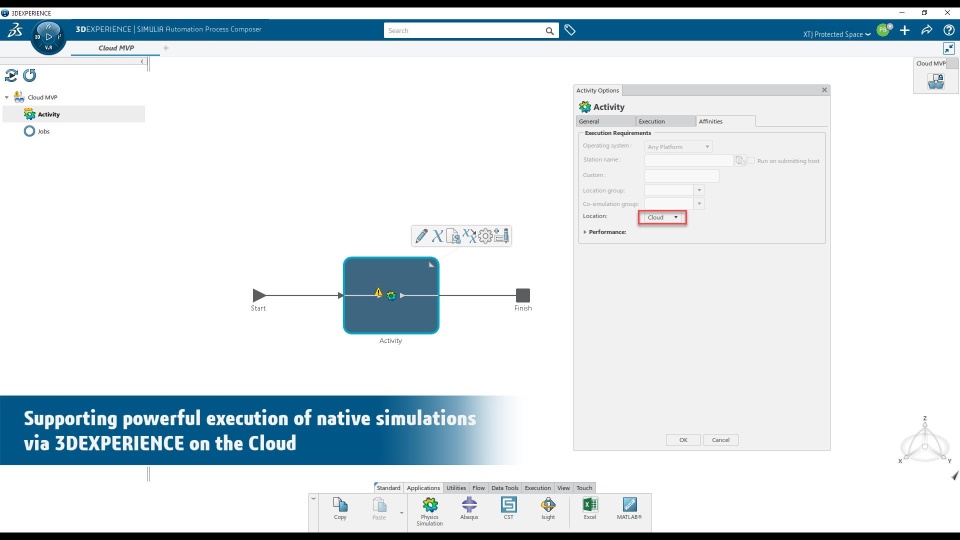Image resolution: width=960 pixels, height=540 pixels.
Task: Add a new tab with the plus
Action: [x=166, y=48]
